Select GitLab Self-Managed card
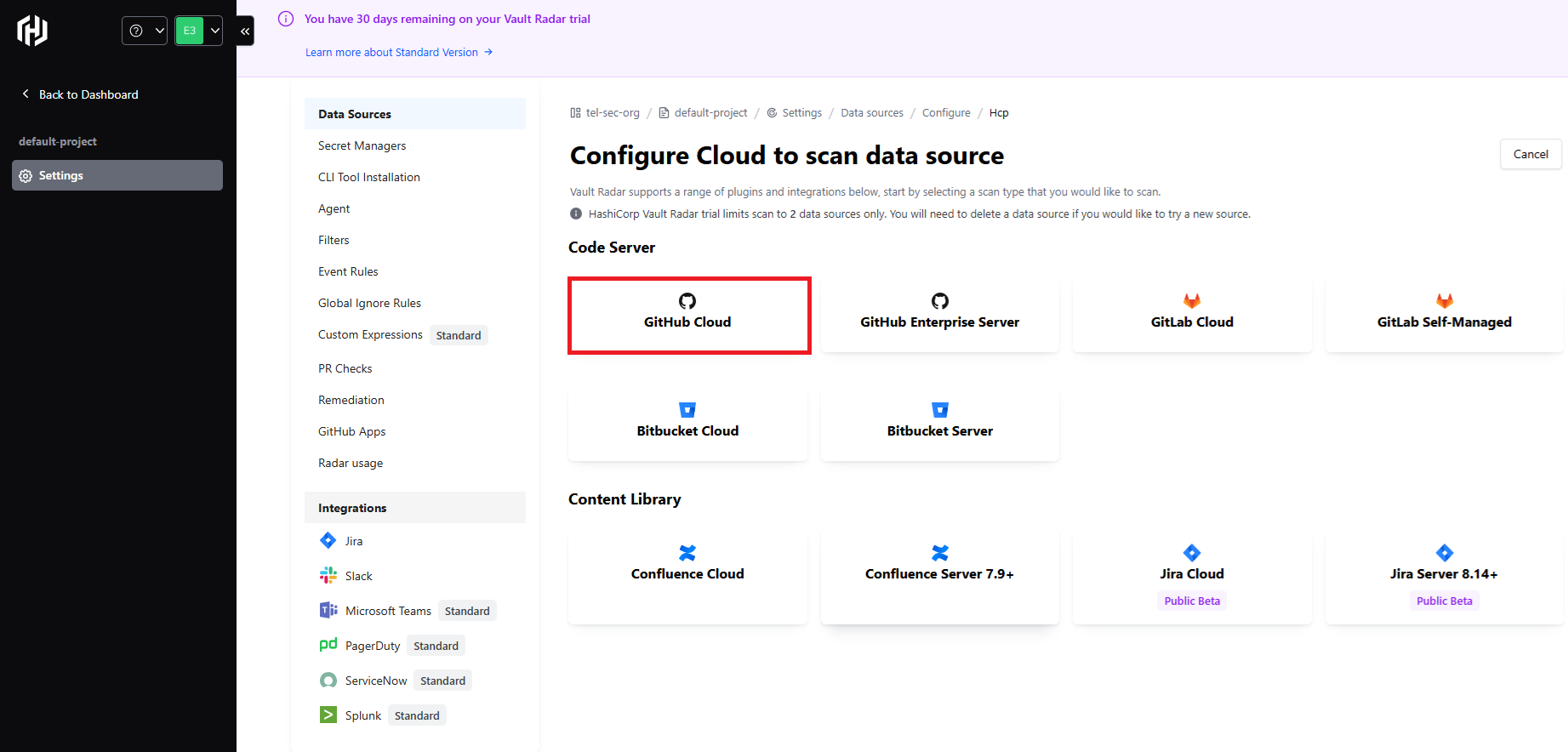This screenshot has width=1568, height=752. click(x=1445, y=313)
